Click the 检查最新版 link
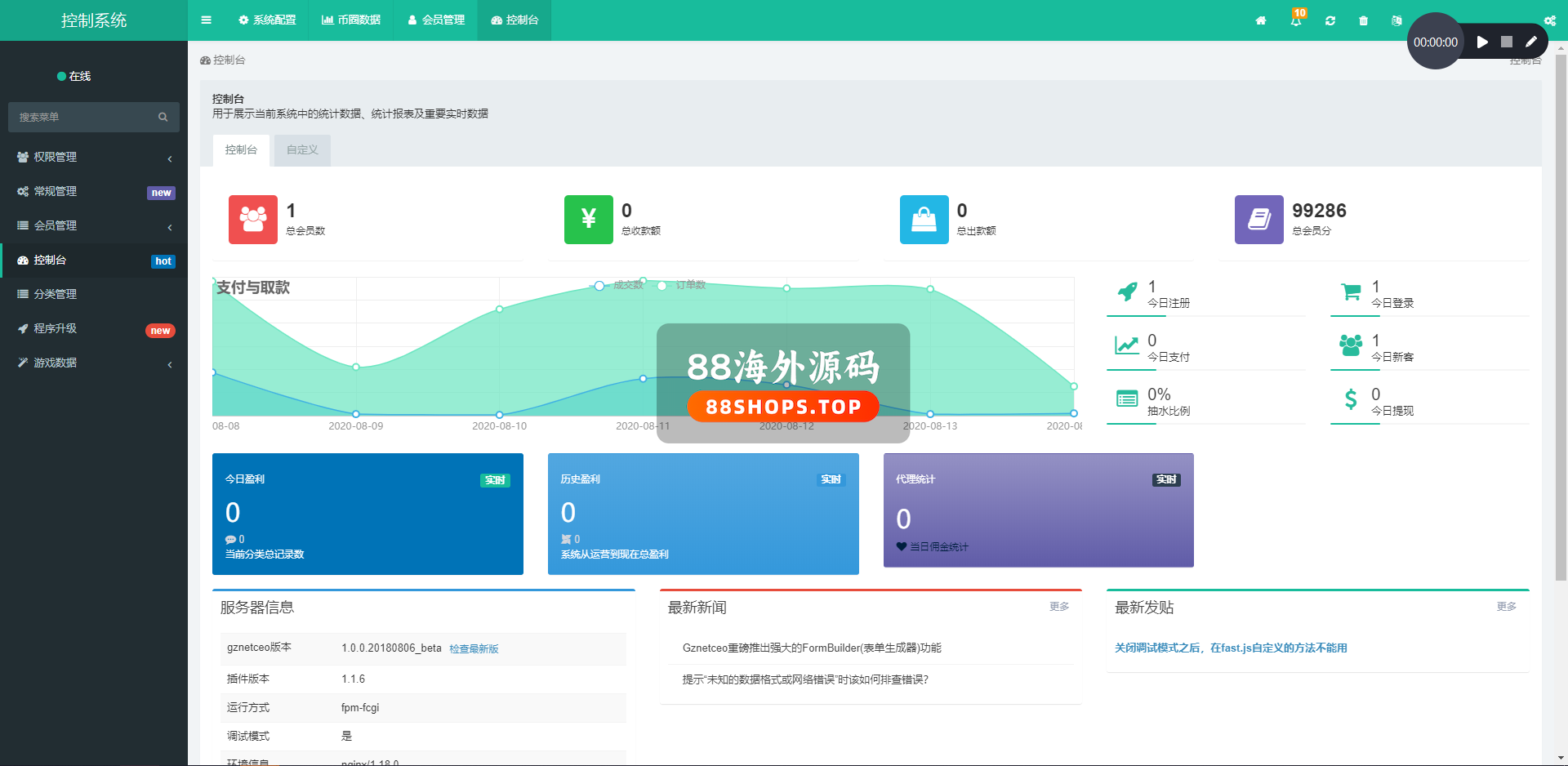The image size is (1568, 766). tap(474, 649)
